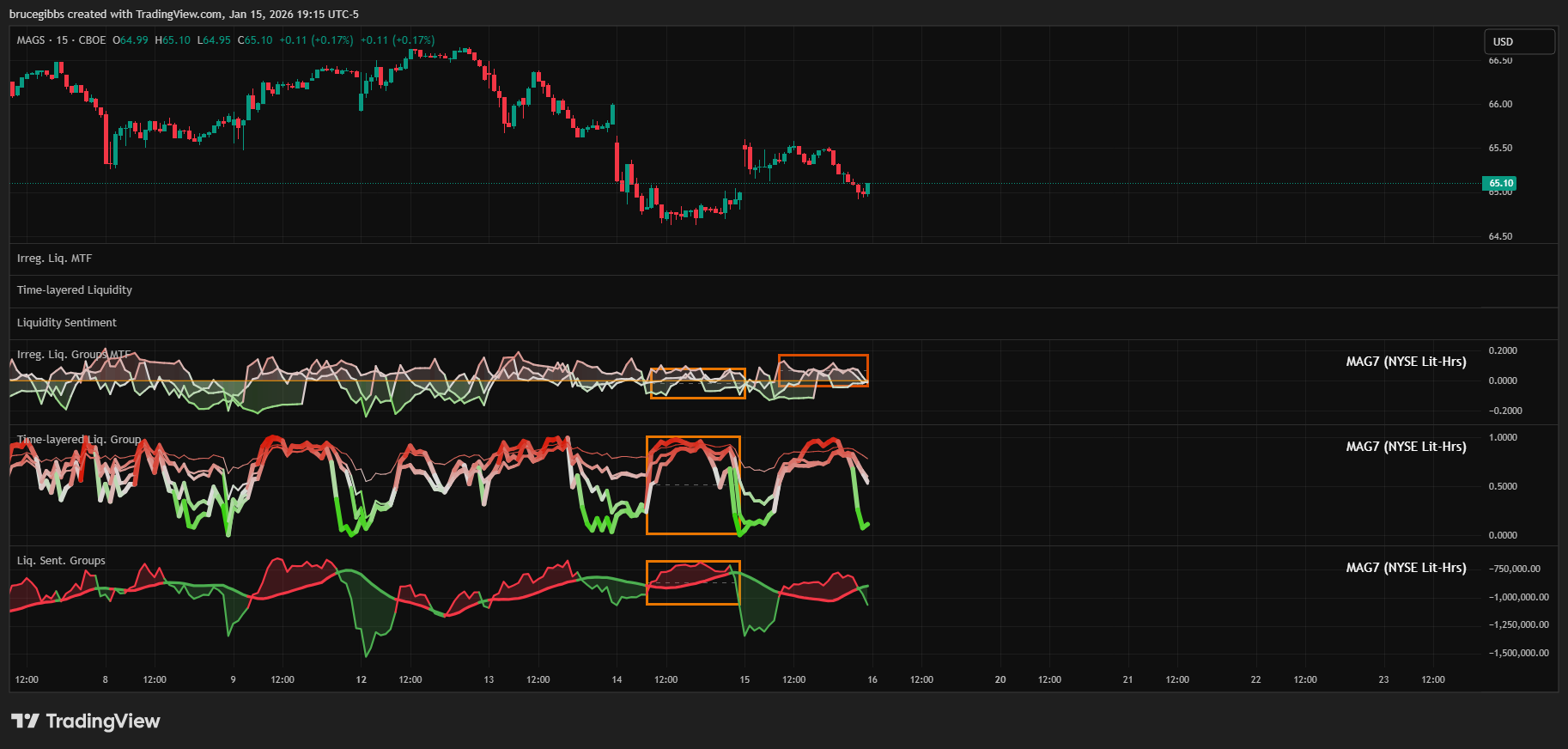Screen dimensions: 1568x749
Task: Open the USD currency selector
Action: (1518, 41)
